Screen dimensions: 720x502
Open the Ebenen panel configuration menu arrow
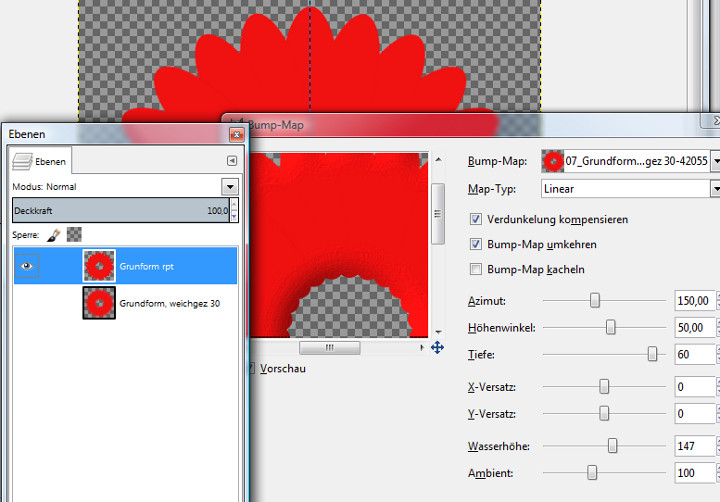[231, 160]
